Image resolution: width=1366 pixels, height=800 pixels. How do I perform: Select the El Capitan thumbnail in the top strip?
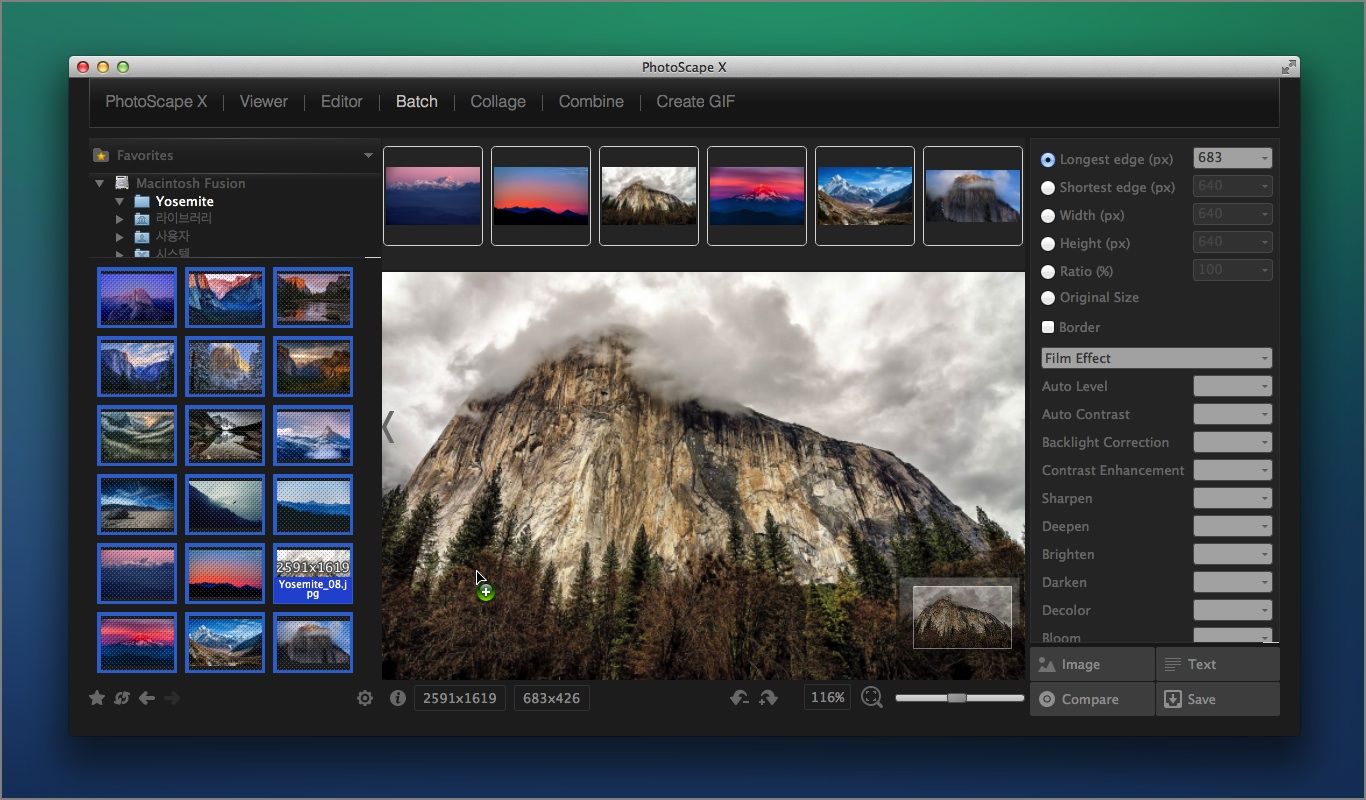click(x=649, y=196)
